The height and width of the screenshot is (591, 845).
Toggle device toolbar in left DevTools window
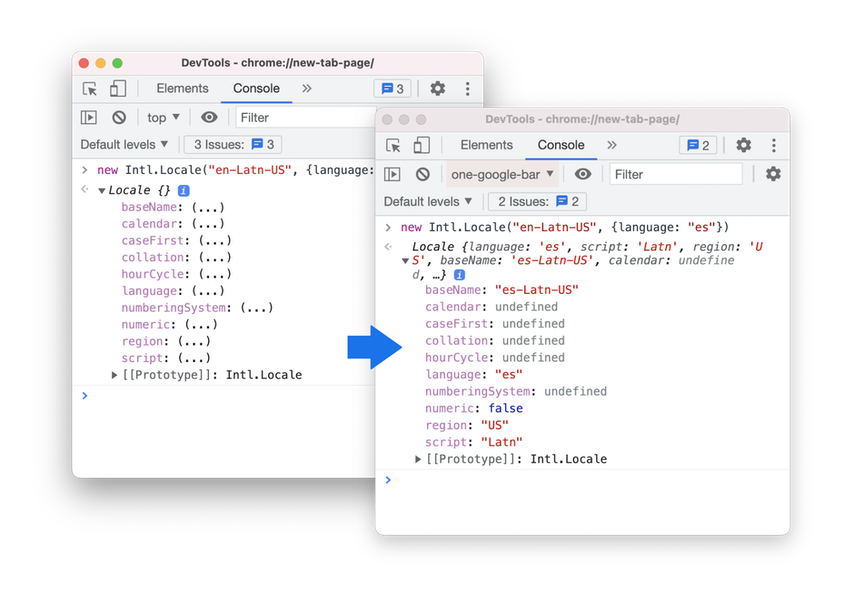(x=118, y=89)
